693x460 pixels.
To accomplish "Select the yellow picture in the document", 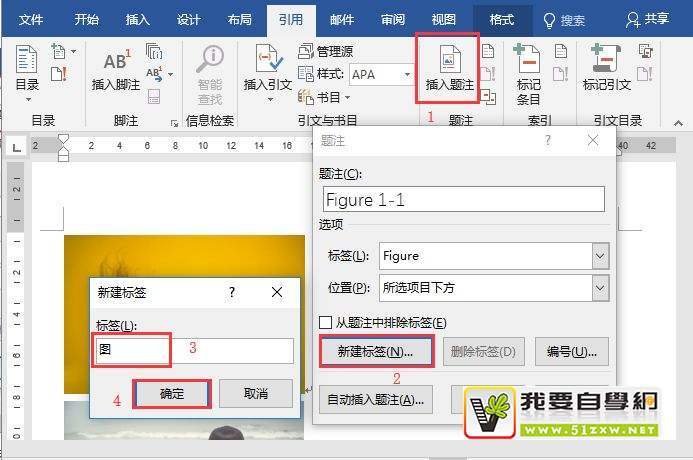I will [x=184, y=256].
